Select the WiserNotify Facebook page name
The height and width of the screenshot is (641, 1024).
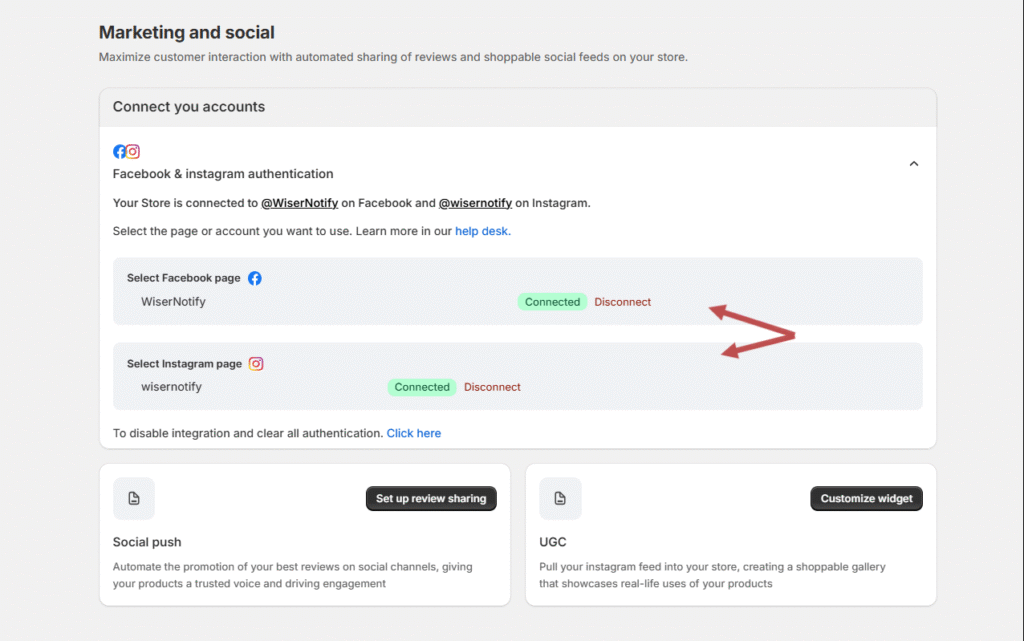173,301
